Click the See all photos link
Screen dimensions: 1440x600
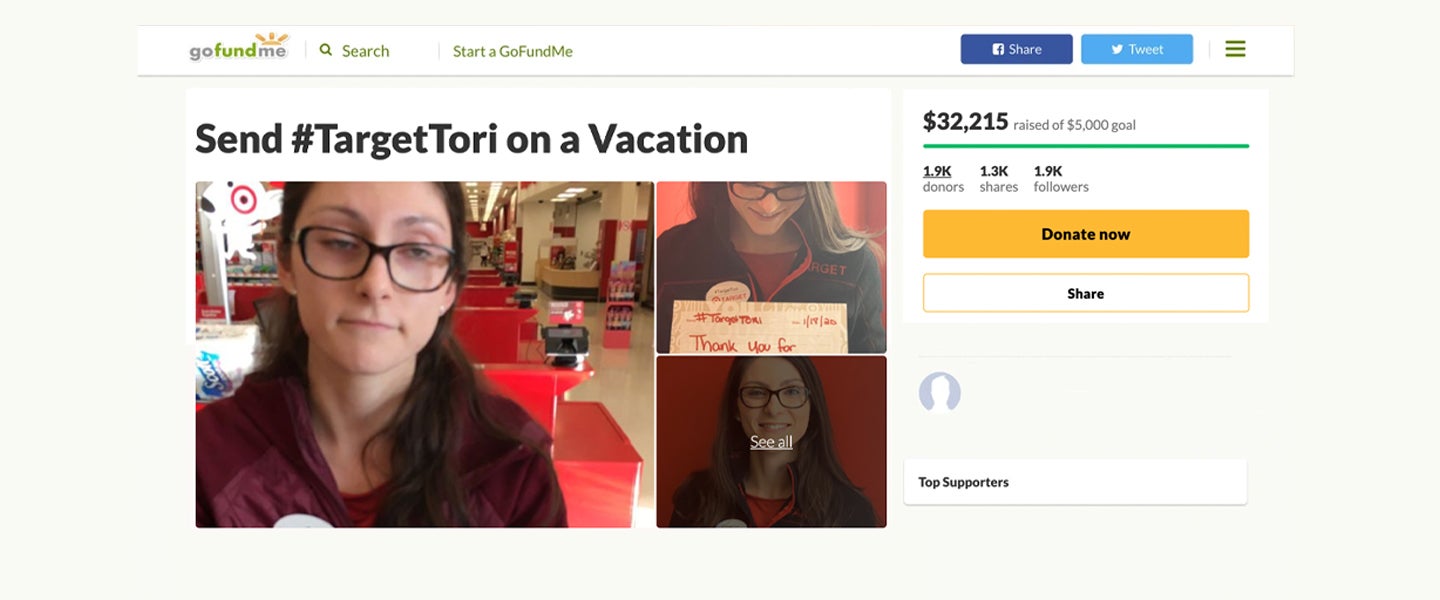point(771,442)
